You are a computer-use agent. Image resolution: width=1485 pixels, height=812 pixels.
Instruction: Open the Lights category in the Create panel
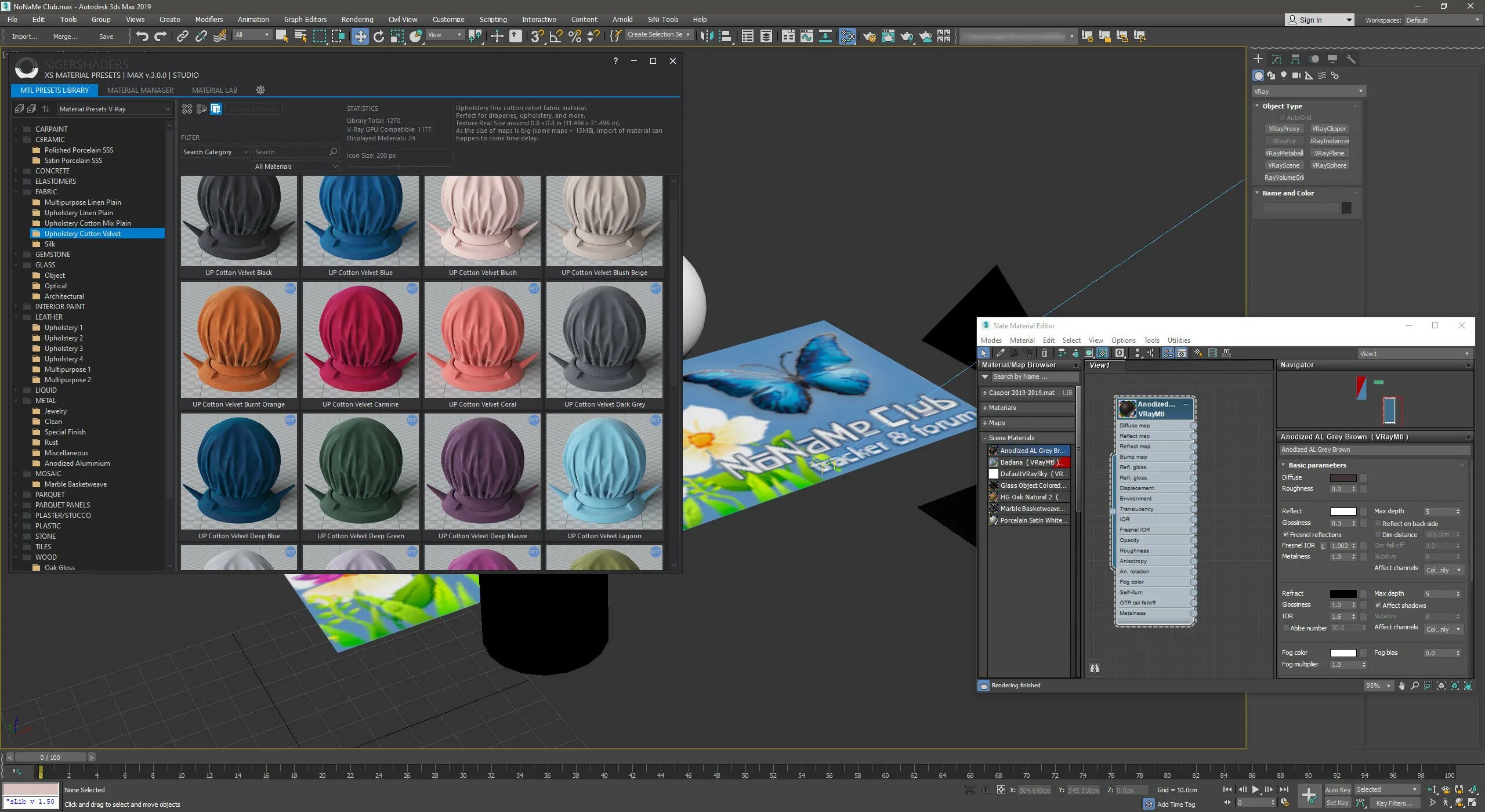[1284, 75]
